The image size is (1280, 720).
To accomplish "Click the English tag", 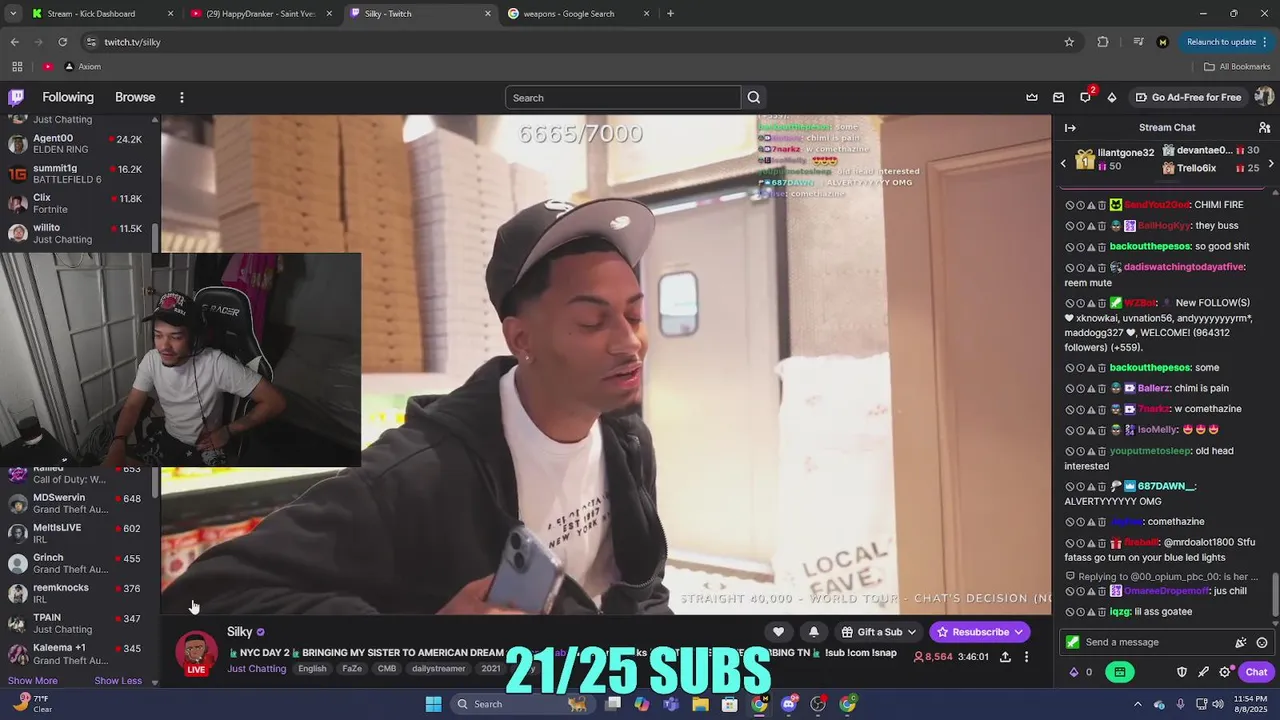I will [x=312, y=668].
